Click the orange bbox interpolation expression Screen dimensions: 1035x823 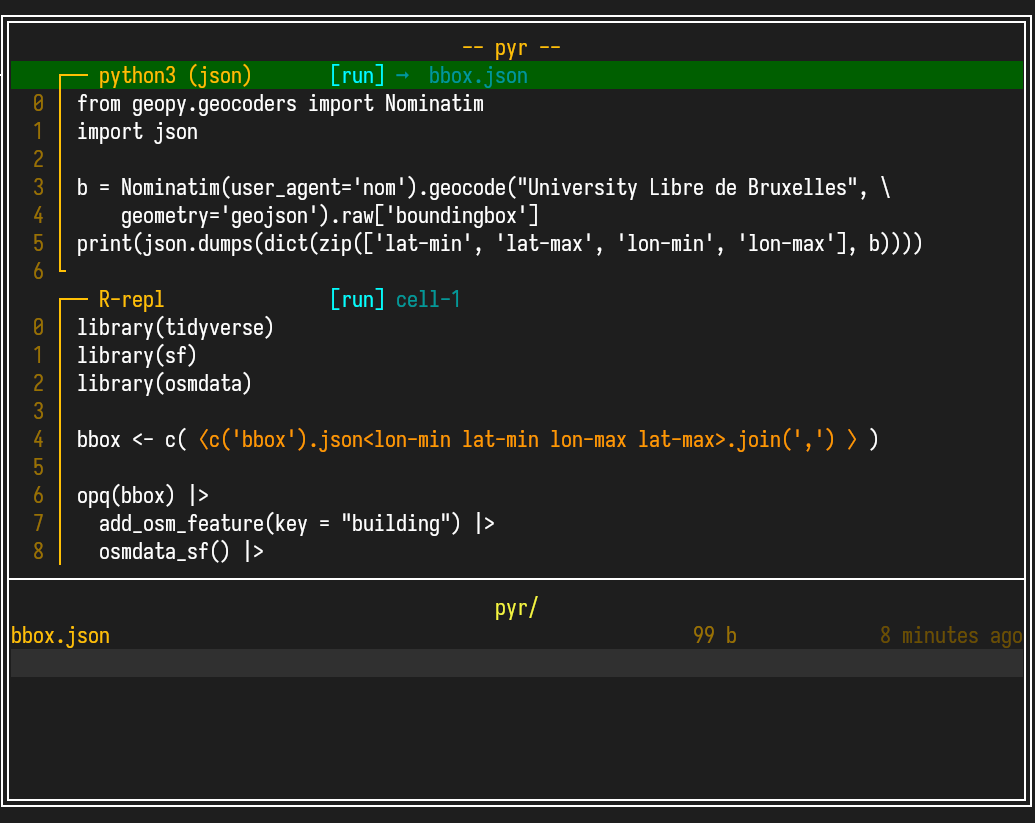click(526, 440)
